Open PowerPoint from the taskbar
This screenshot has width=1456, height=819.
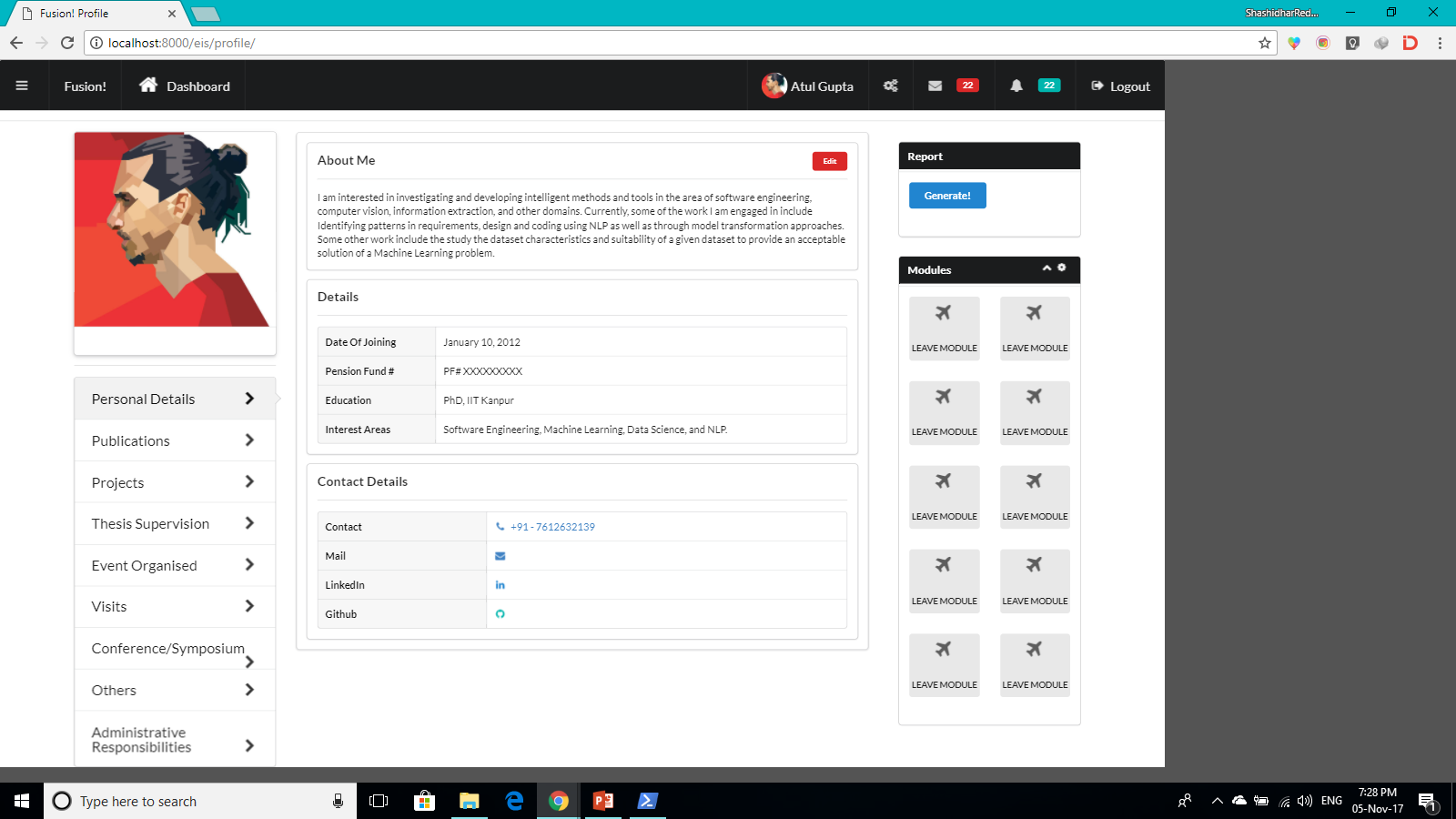[602, 801]
